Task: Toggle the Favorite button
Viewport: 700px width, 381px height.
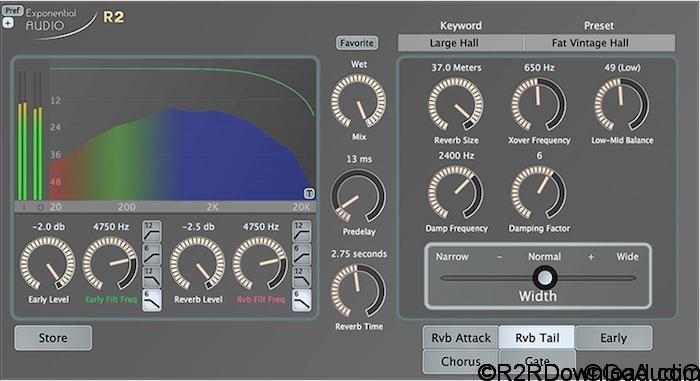Action: point(357,43)
